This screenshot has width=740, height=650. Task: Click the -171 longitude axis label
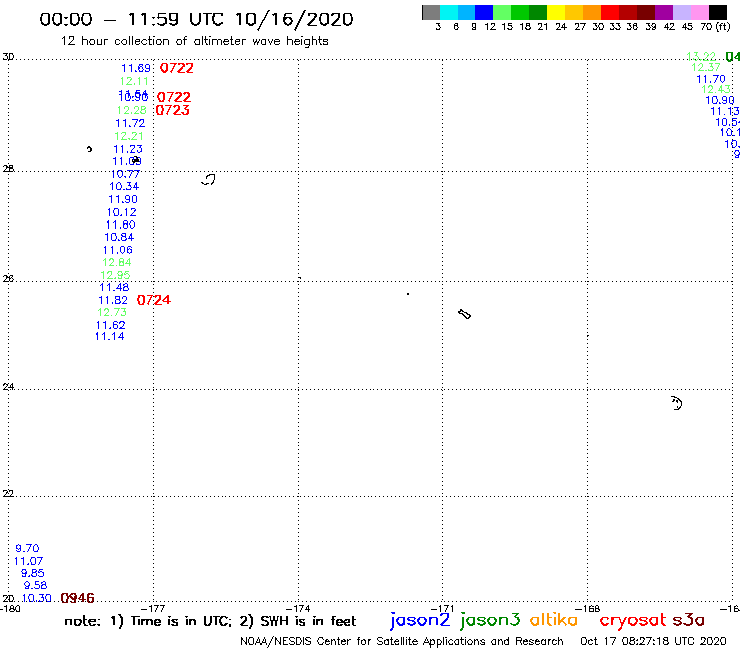tap(442, 609)
